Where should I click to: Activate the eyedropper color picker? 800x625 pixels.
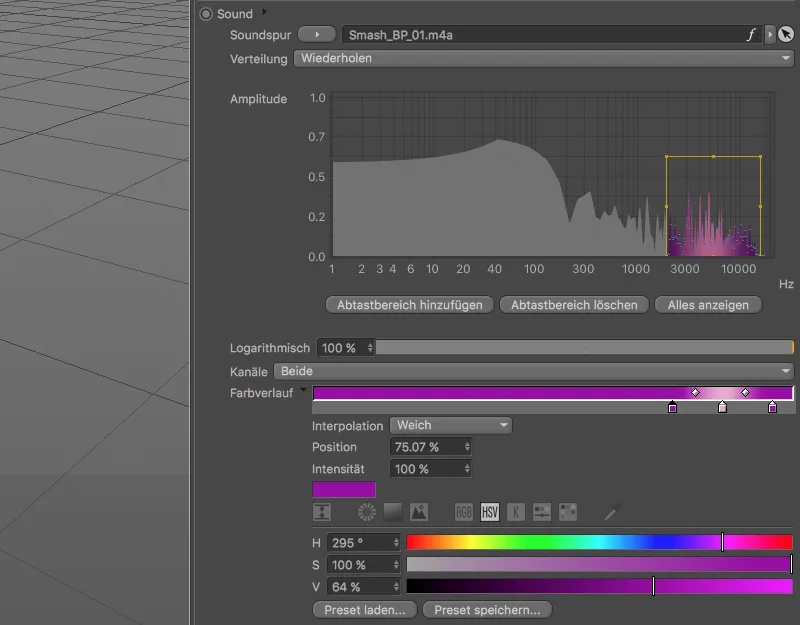pyautogui.click(x=611, y=512)
